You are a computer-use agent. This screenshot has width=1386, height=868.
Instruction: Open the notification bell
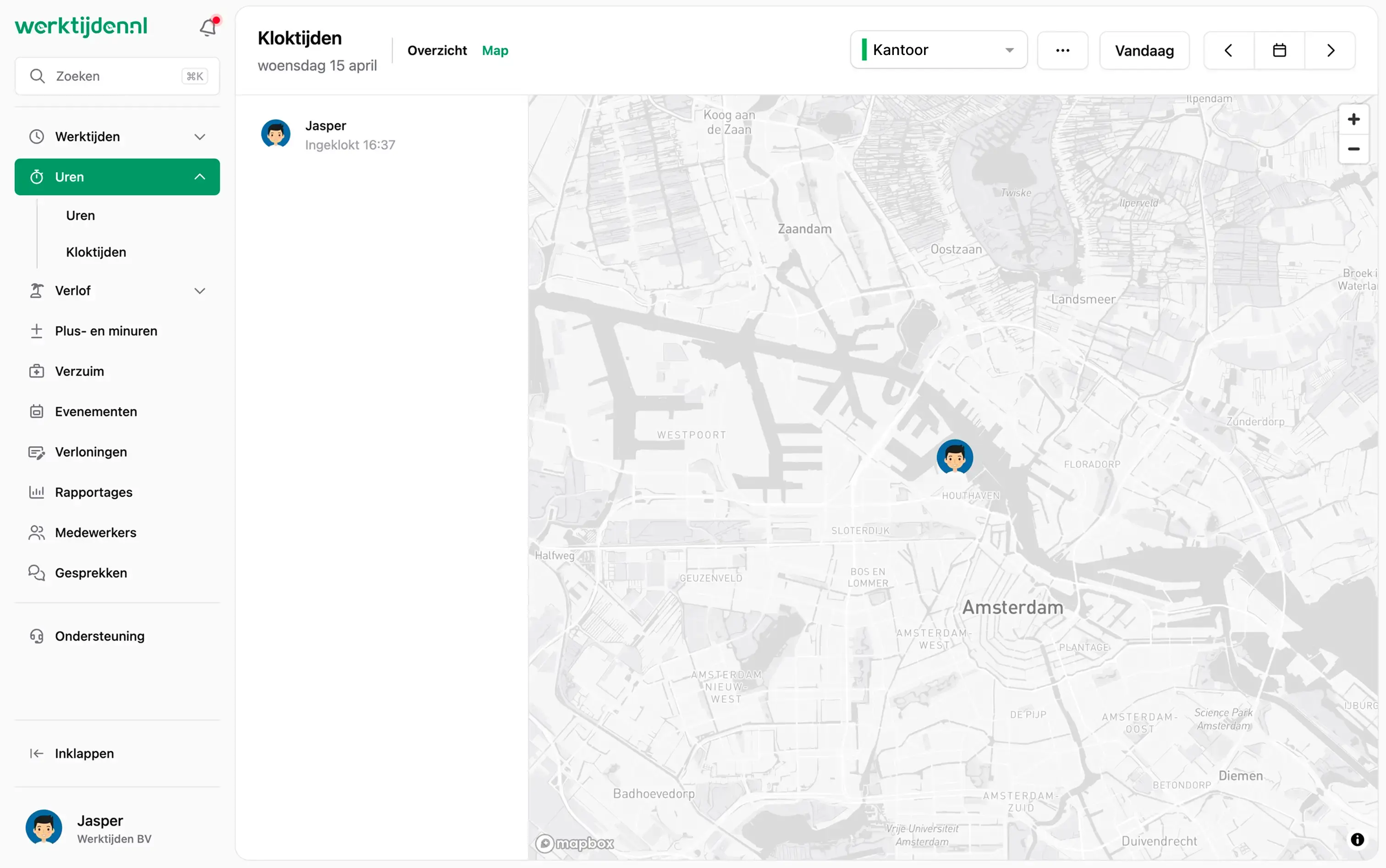point(207,27)
